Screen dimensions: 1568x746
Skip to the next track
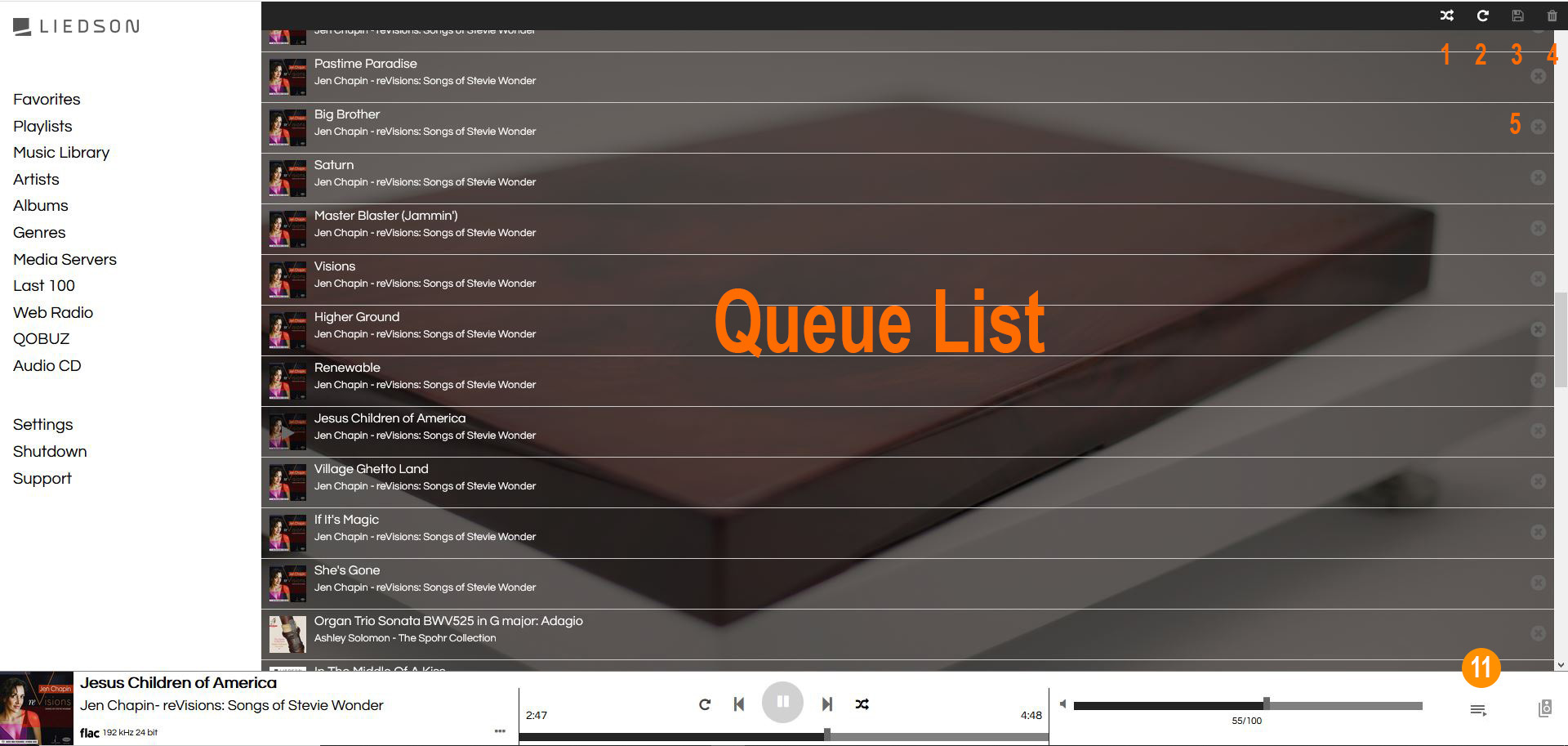[x=826, y=704]
